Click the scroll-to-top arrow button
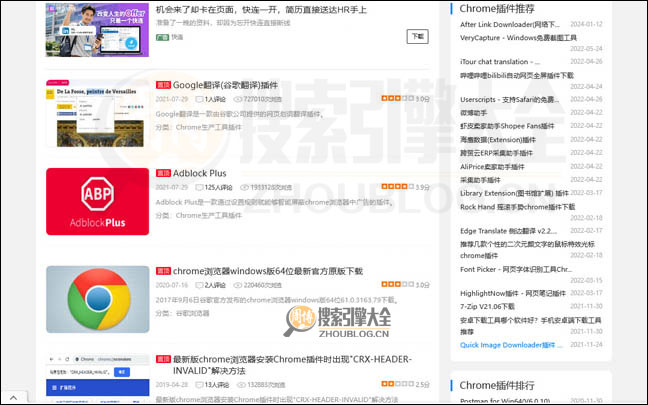Image resolution: width=648 pixels, height=405 pixels. pos(14,398)
